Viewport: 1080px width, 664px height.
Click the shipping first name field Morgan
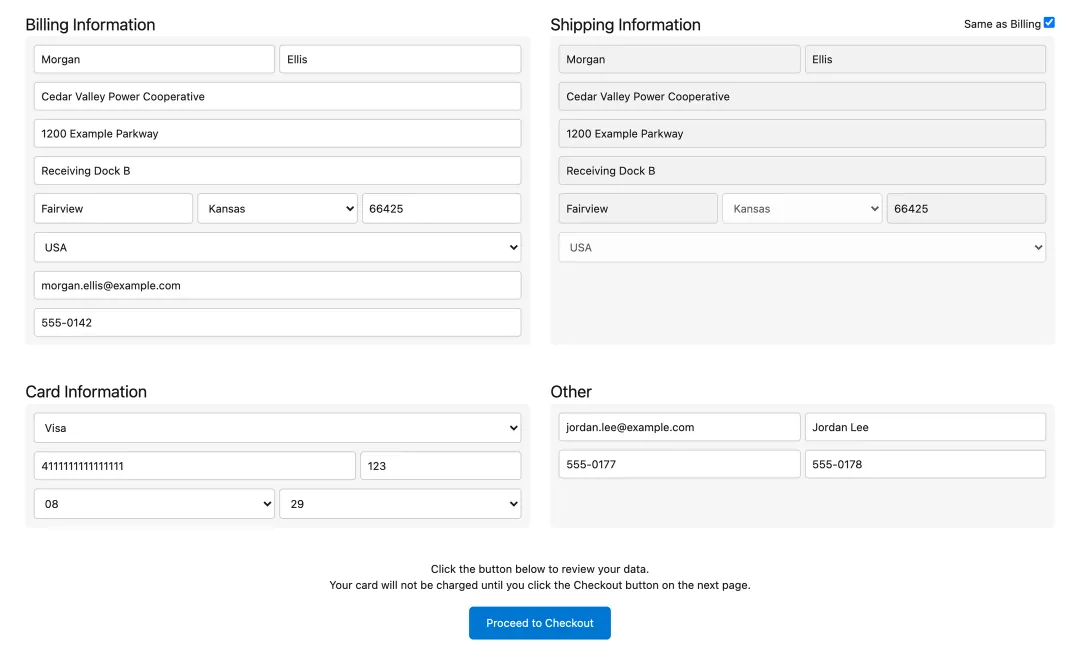tap(680, 59)
